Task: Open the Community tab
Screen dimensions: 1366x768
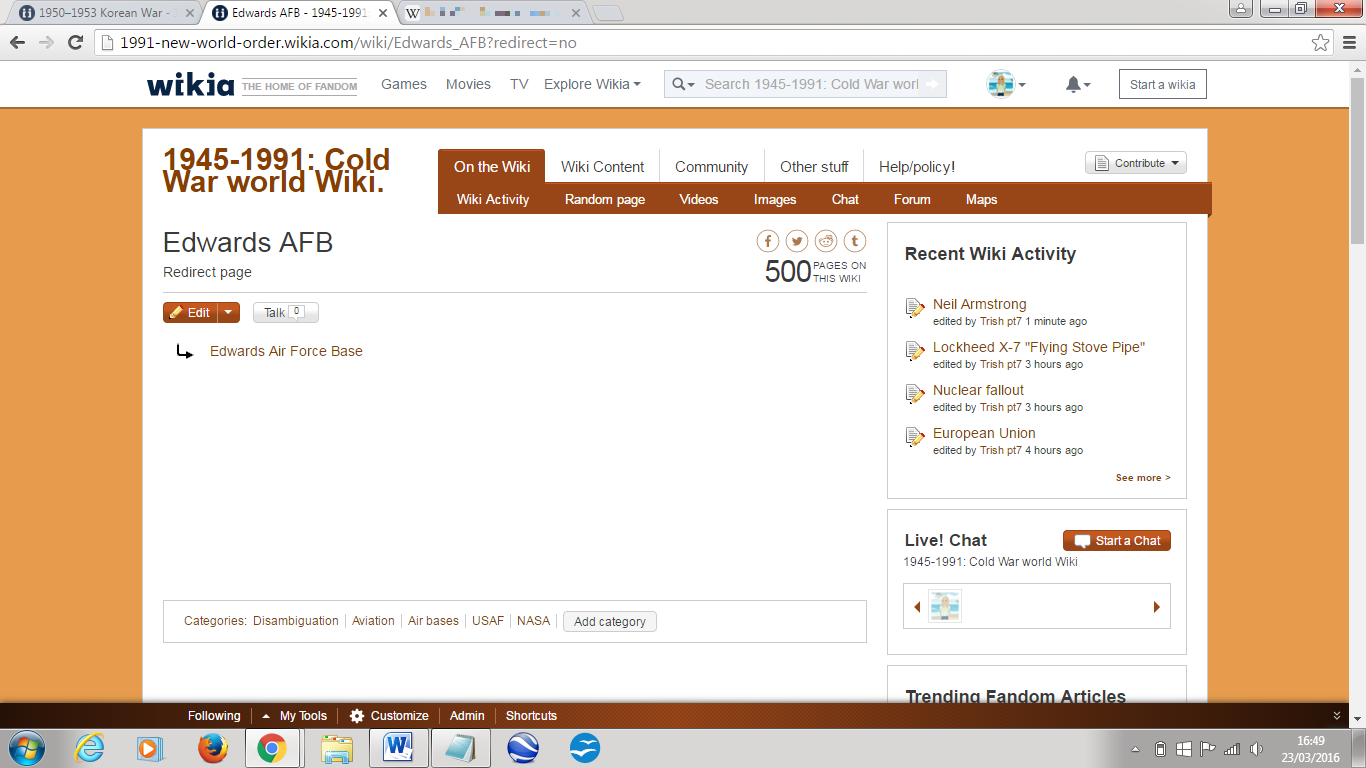Action: (x=711, y=167)
